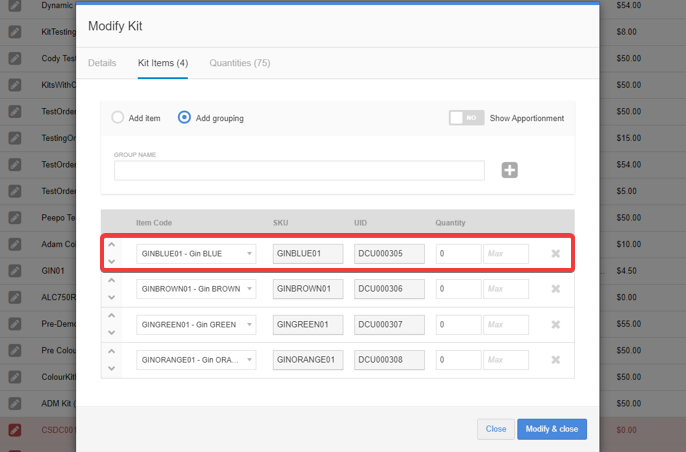Screen dimensions: 686x452
Task: Move GINORANGE01 row up with arrow
Action: click(112, 351)
